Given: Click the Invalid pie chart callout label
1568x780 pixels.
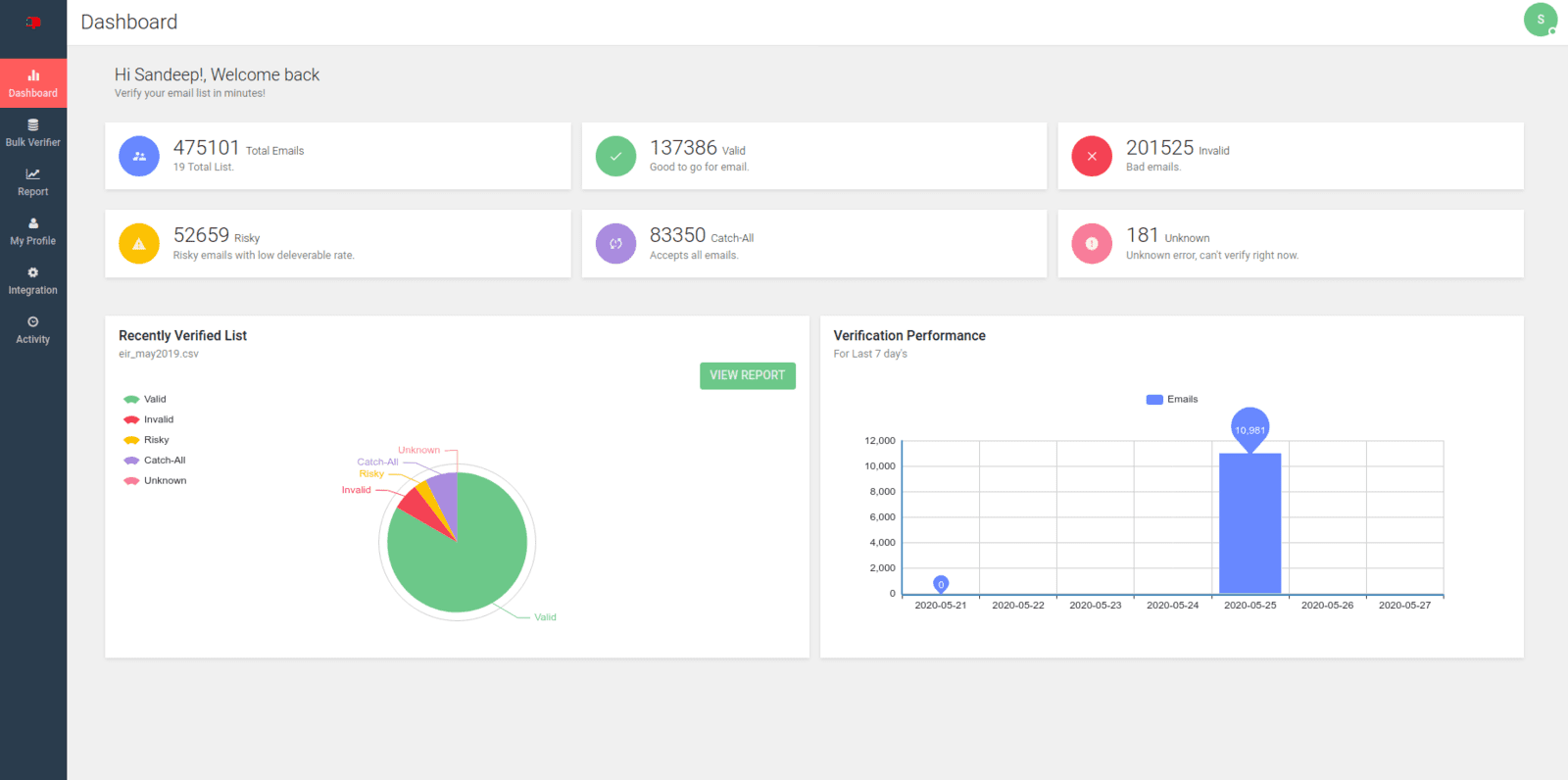Looking at the screenshot, I should click(356, 490).
